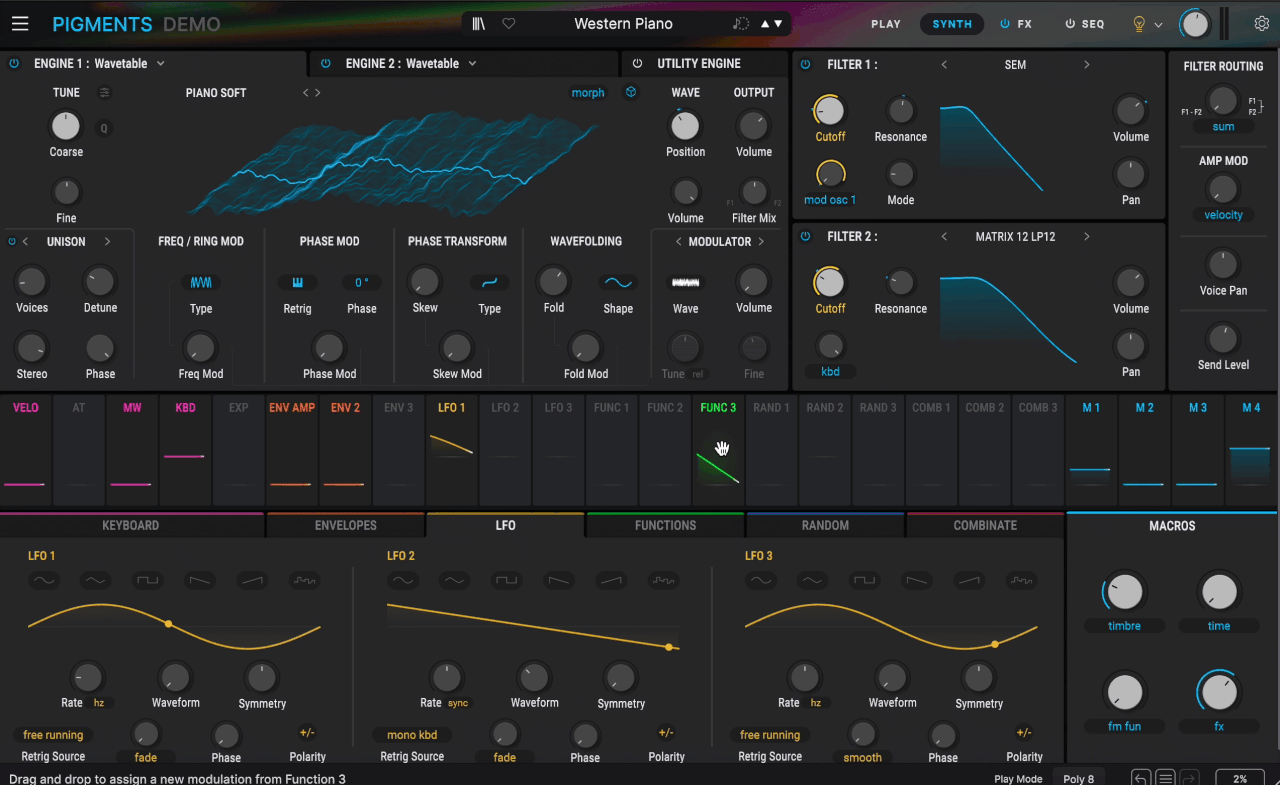Viewport: 1280px width, 785px height.
Task: Select LFO 1 sine waveform icon
Action: point(44,580)
